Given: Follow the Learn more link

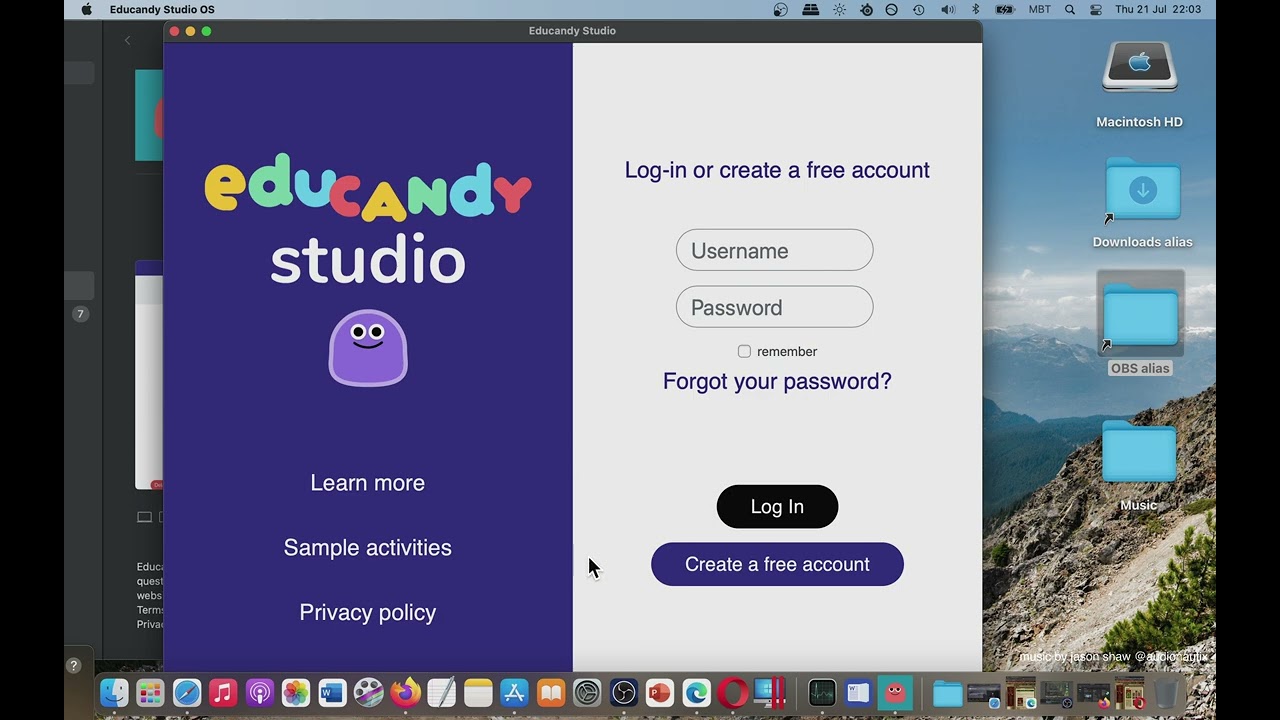Looking at the screenshot, I should 367,483.
